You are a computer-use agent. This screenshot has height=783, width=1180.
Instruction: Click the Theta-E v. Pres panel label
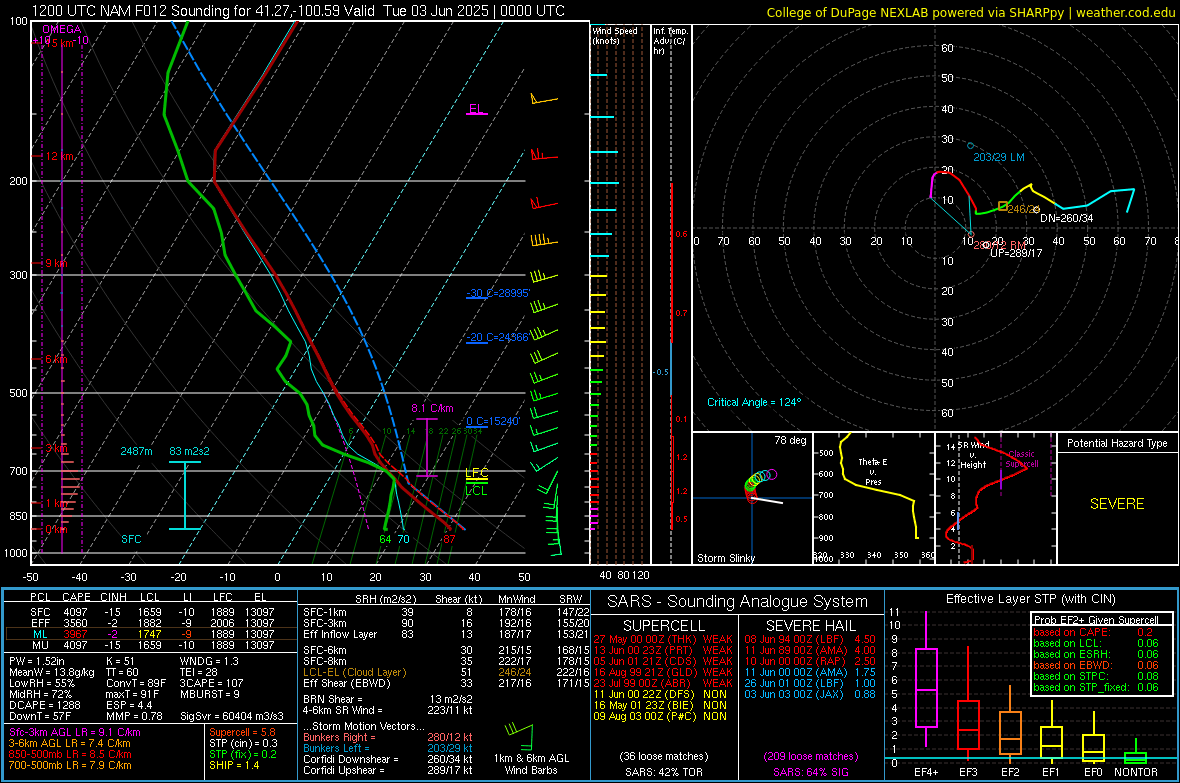873,472
